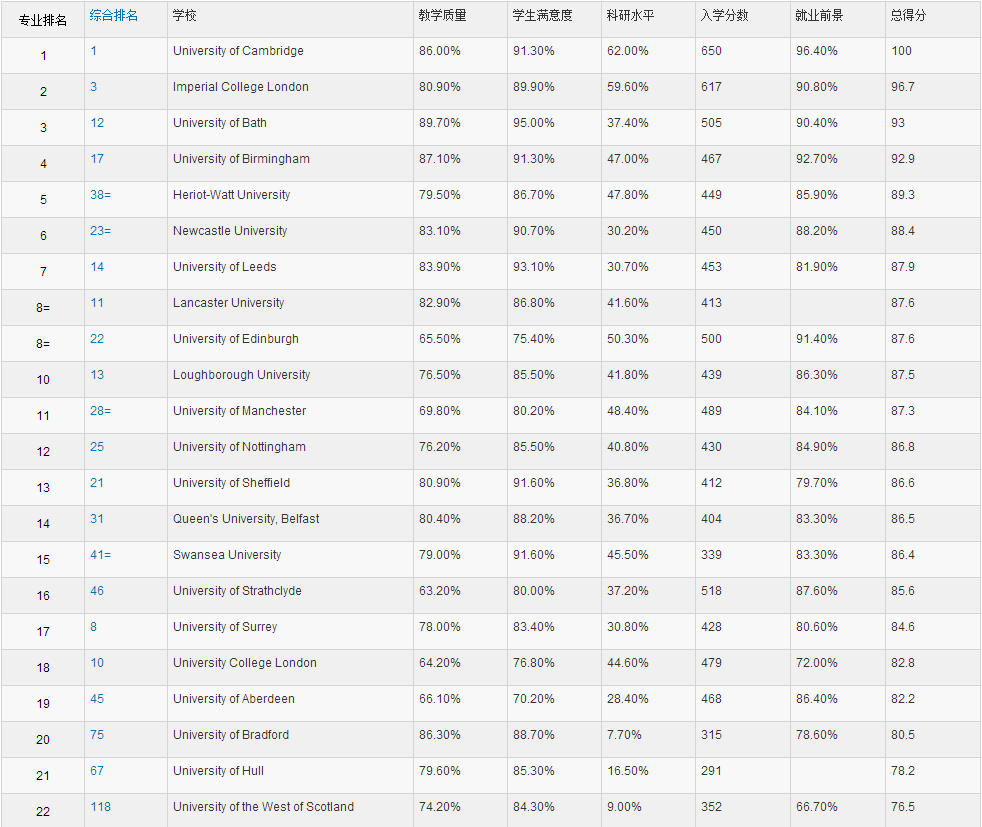This screenshot has width=982, height=827.
Task: Click overall rank 3 in Imperial College row
Action: pyautogui.click(x=94, y=87)
